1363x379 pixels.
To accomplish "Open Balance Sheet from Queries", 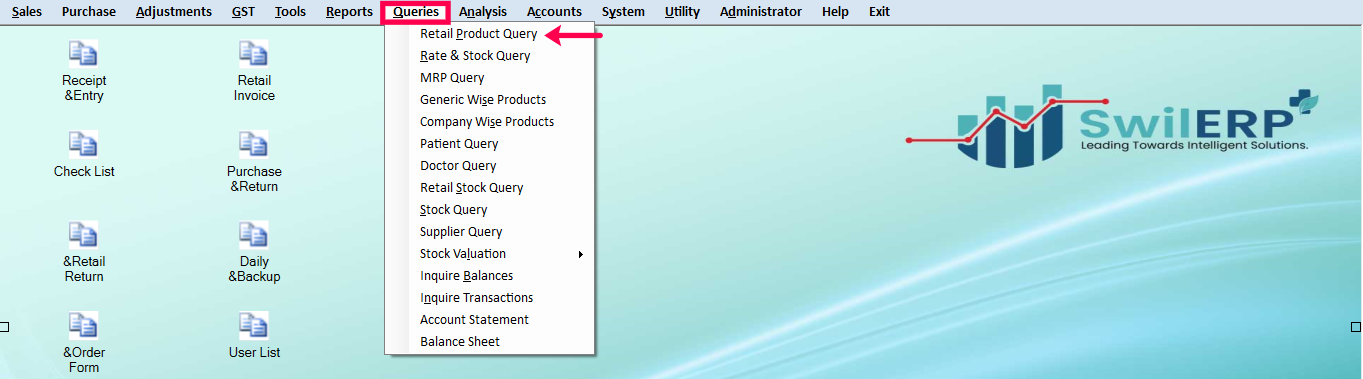I will [490, 342].
